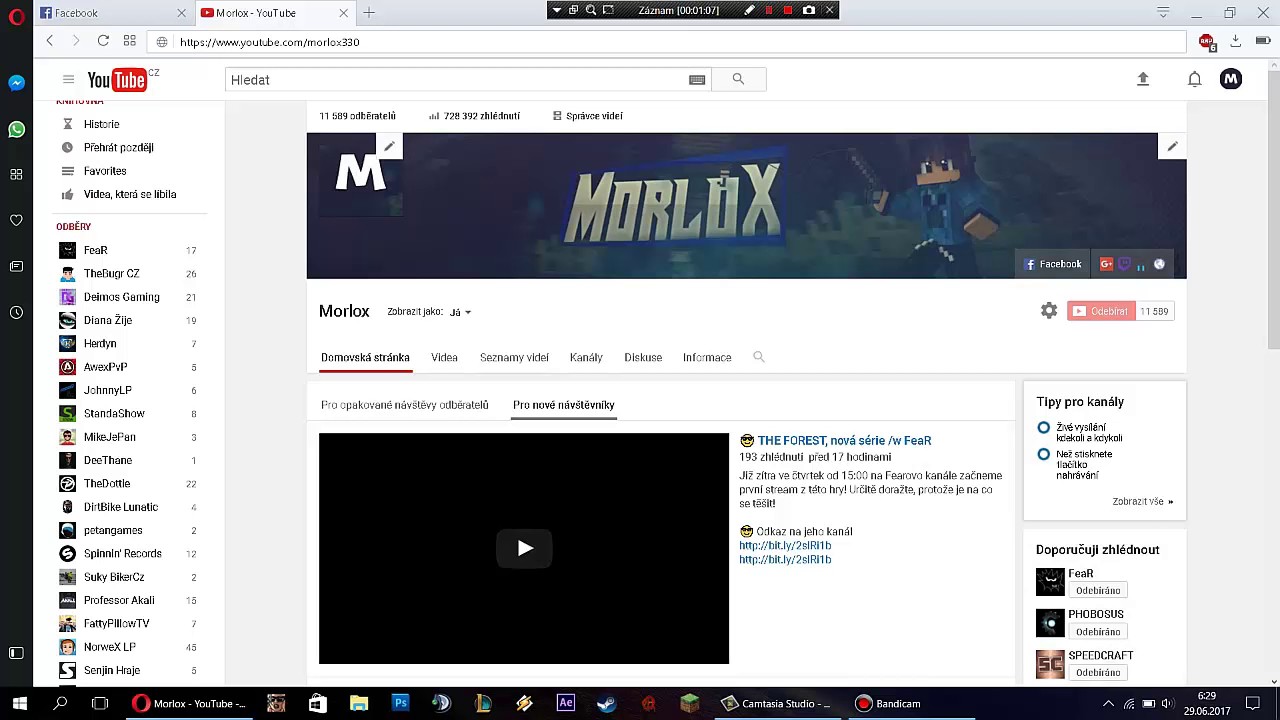Open history clock in Opera sidebar
Image resolution: width=1280 pixels, height=720 pixels.
click(16, 312)
